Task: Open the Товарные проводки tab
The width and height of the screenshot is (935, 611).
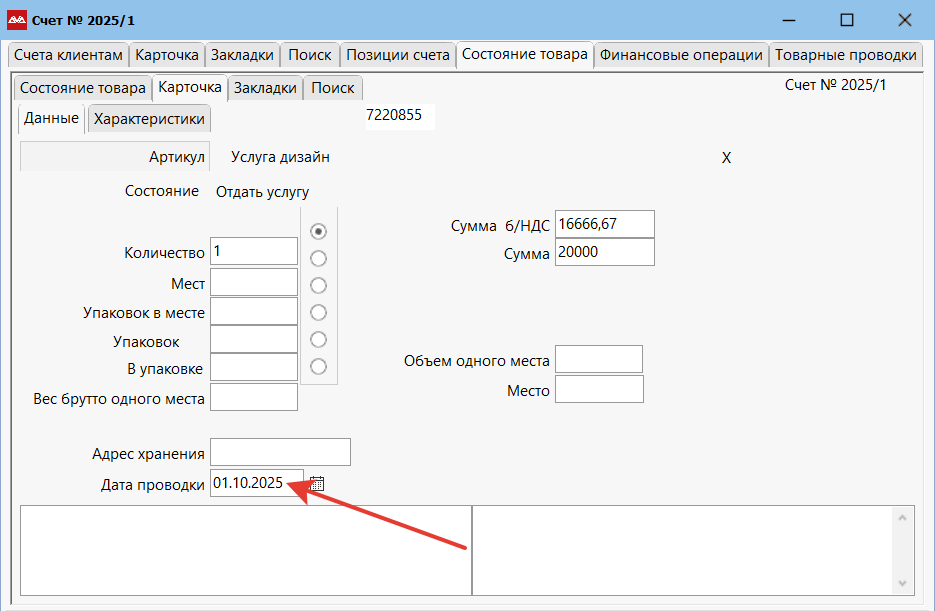Action: [845, 55]
